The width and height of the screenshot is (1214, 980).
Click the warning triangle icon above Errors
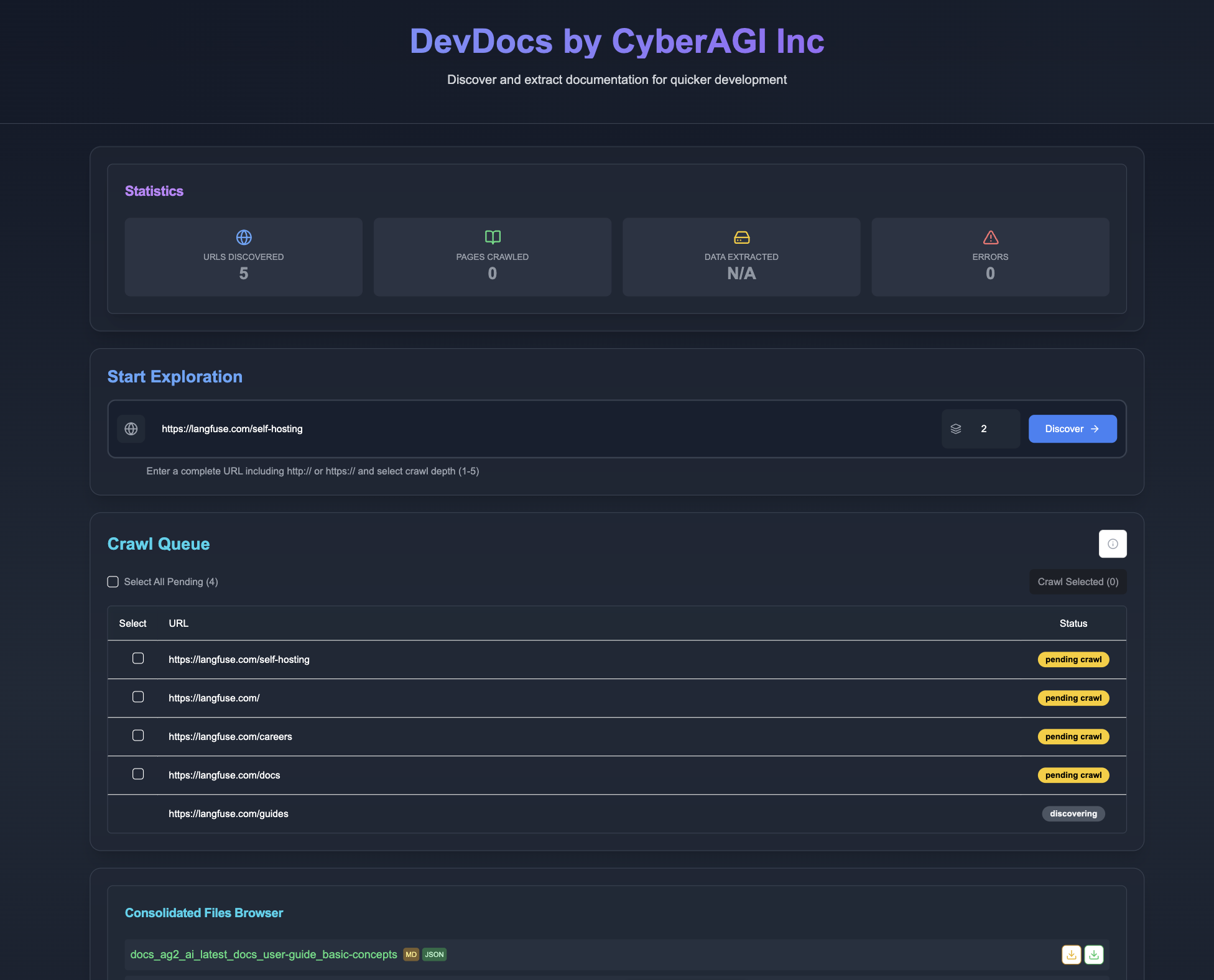(x=990, y=237)
